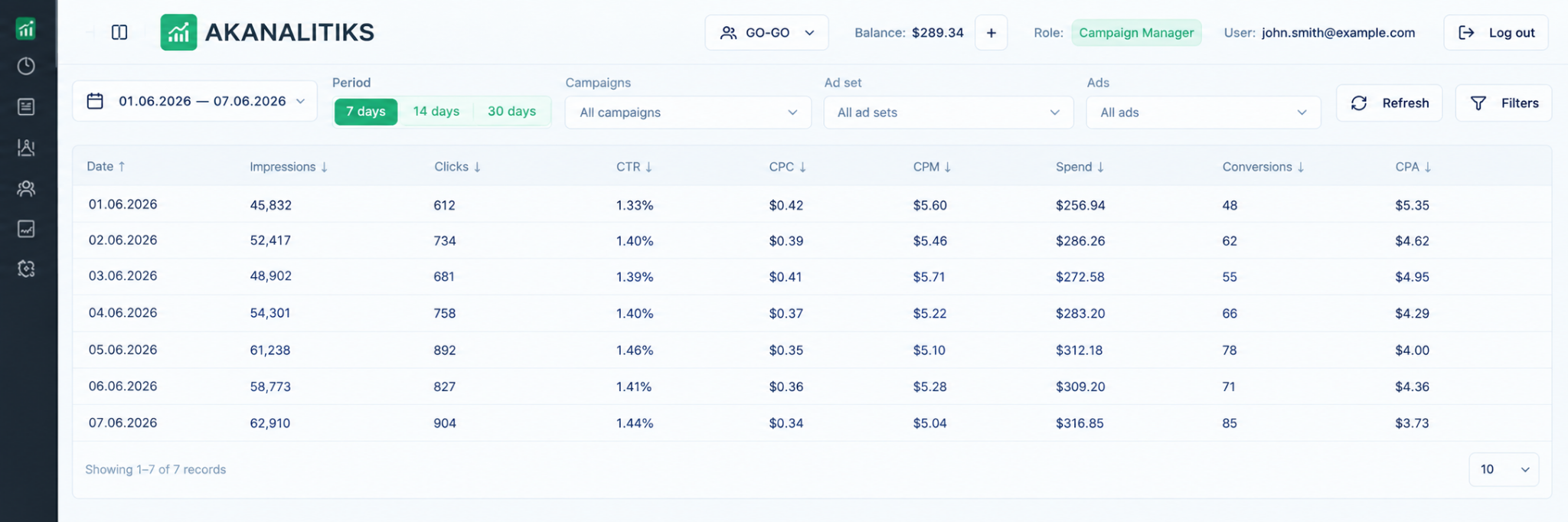Sort table by CTR column header
Viewport: 1568px width, 522px height.
[634, 167]
